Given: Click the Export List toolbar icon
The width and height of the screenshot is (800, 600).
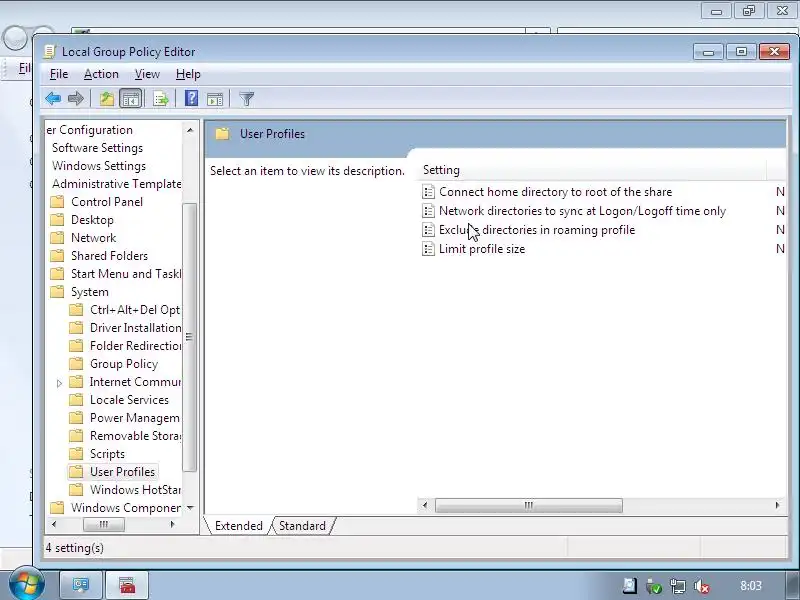Looking at the screenshot, I should (x=160, y=98).
